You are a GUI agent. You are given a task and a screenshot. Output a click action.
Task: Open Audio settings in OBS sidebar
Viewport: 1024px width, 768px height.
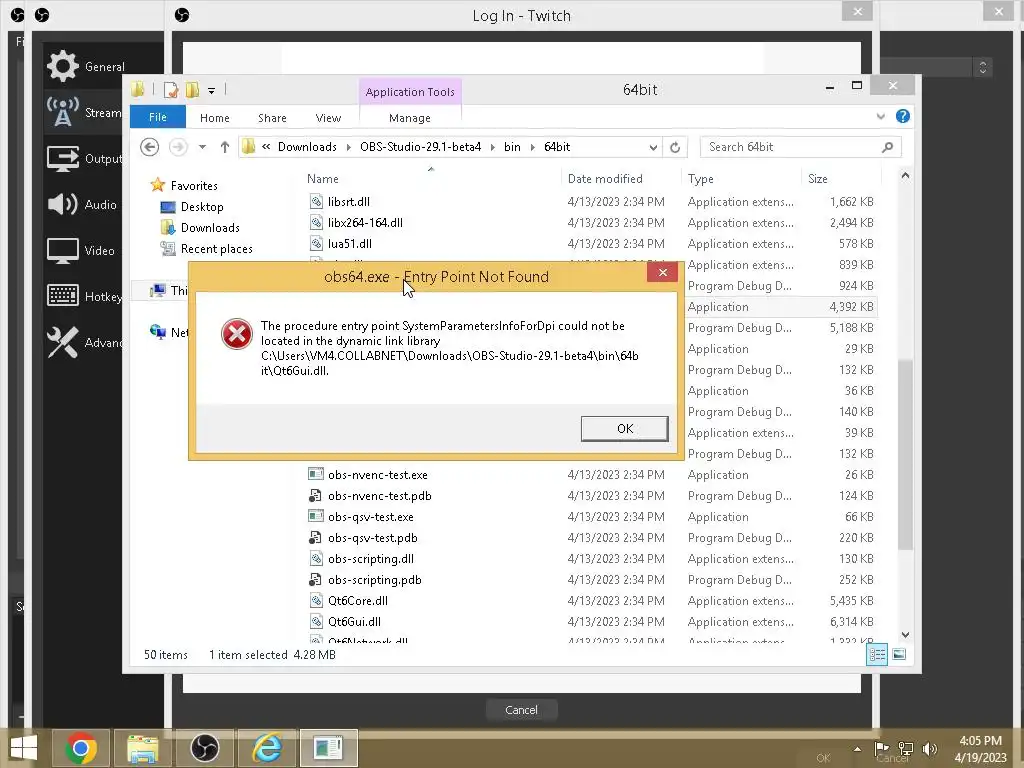[x=84, y=204]
